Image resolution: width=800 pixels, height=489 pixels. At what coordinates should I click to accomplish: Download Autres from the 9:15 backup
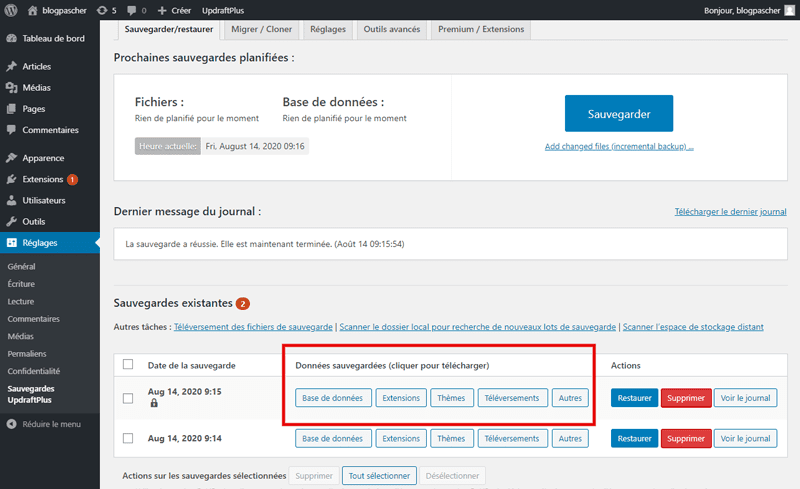coord(570,398)
